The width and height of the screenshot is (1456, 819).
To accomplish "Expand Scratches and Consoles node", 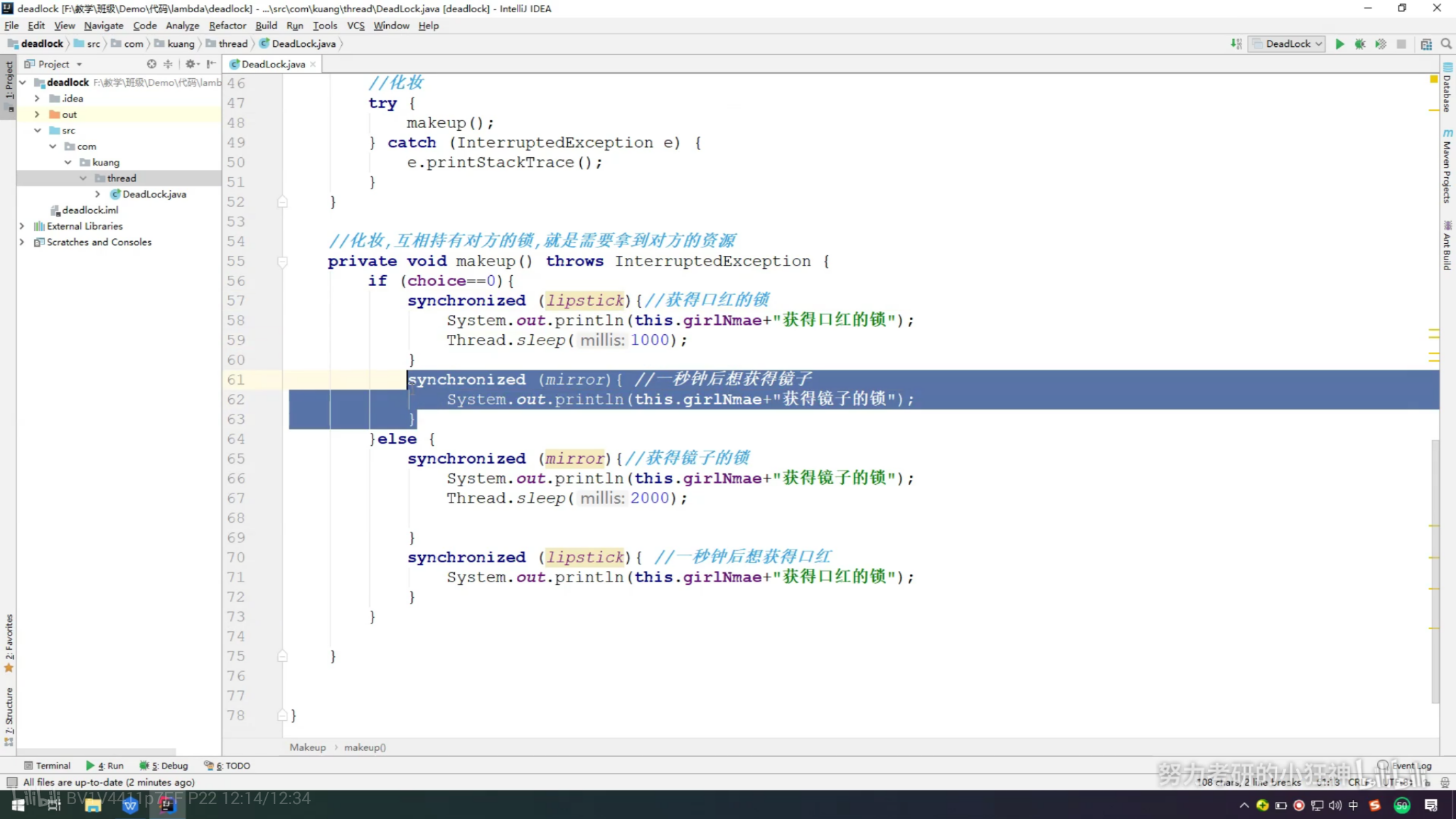I will coord(22,242).
